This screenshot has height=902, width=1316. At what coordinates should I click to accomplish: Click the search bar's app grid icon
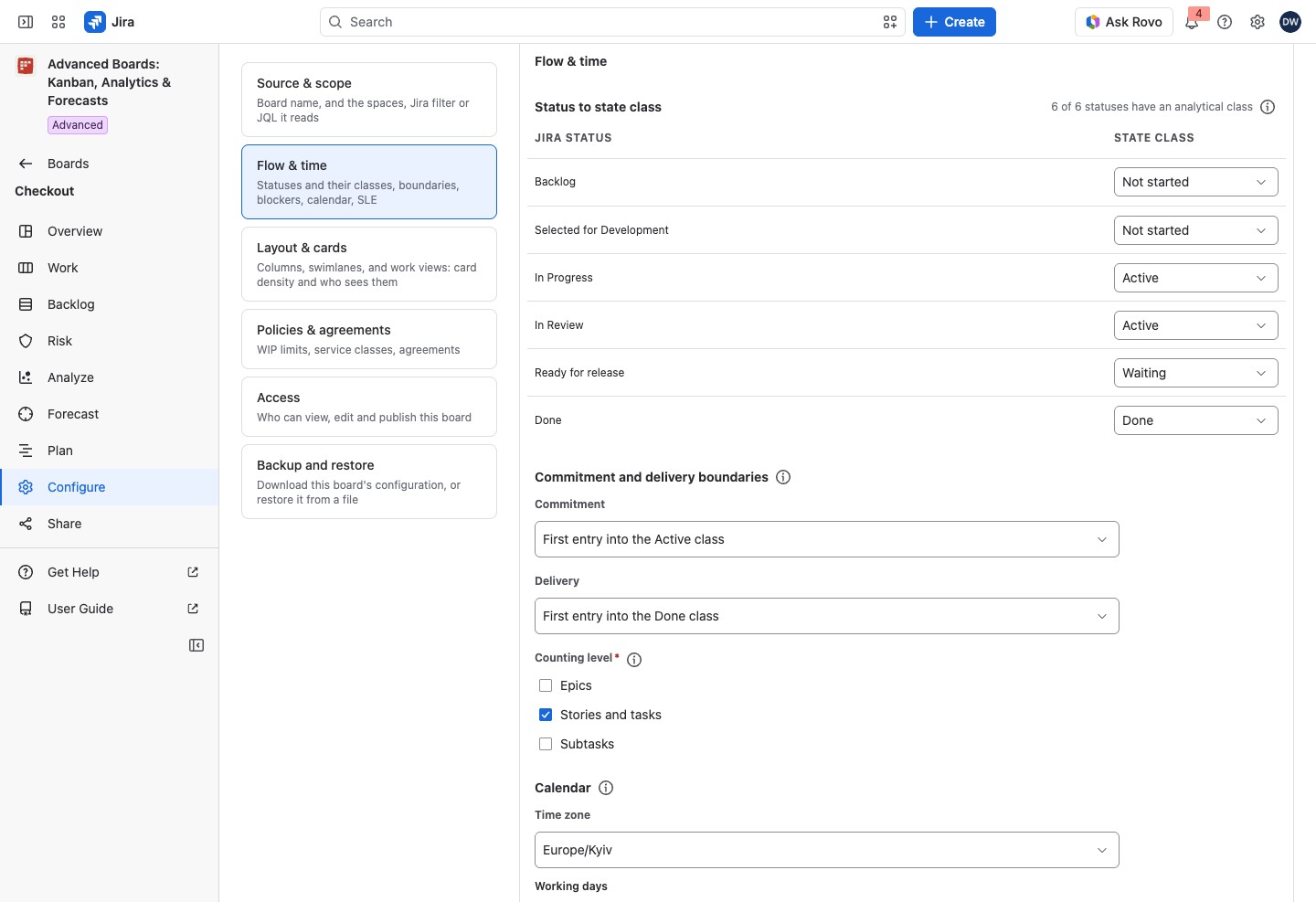890,22
